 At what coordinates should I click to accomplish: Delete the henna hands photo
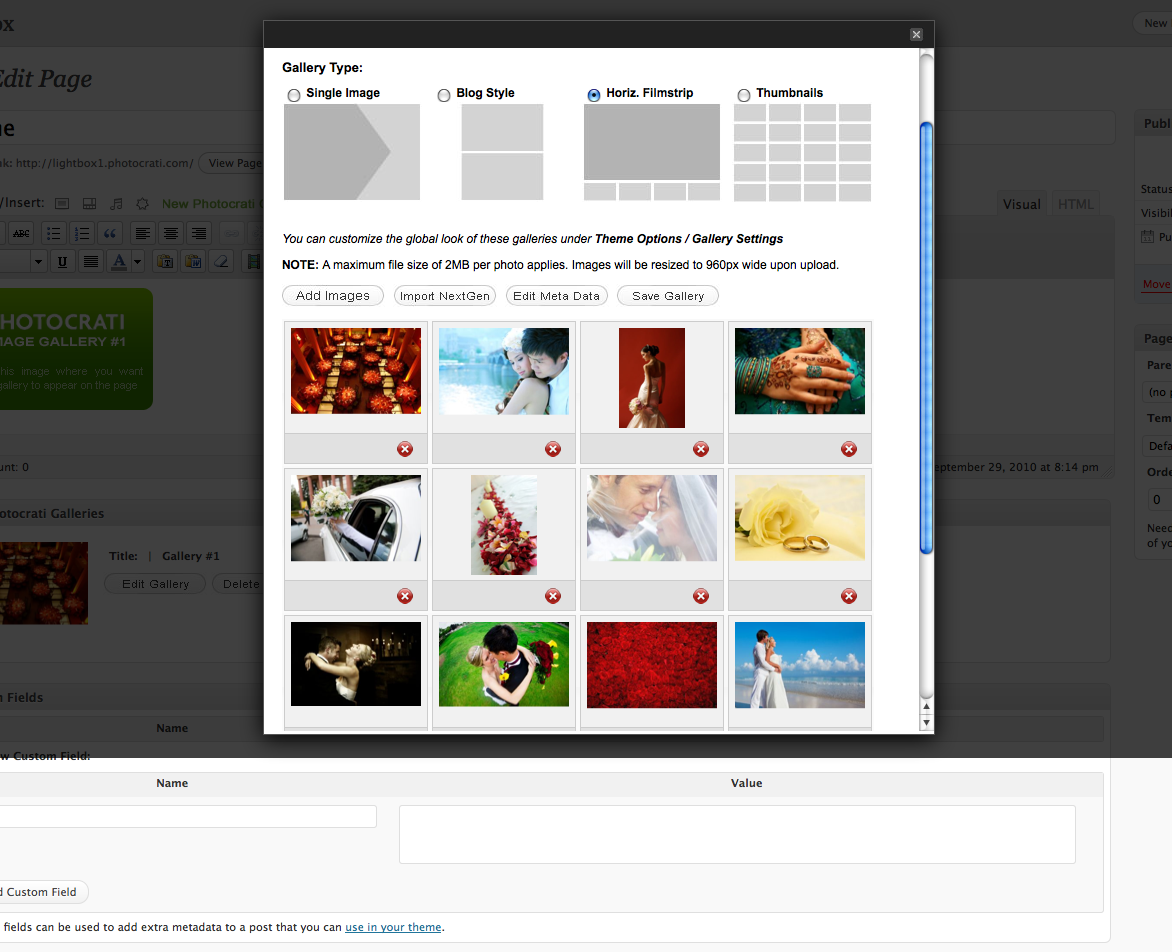click(x=848, y=449)
